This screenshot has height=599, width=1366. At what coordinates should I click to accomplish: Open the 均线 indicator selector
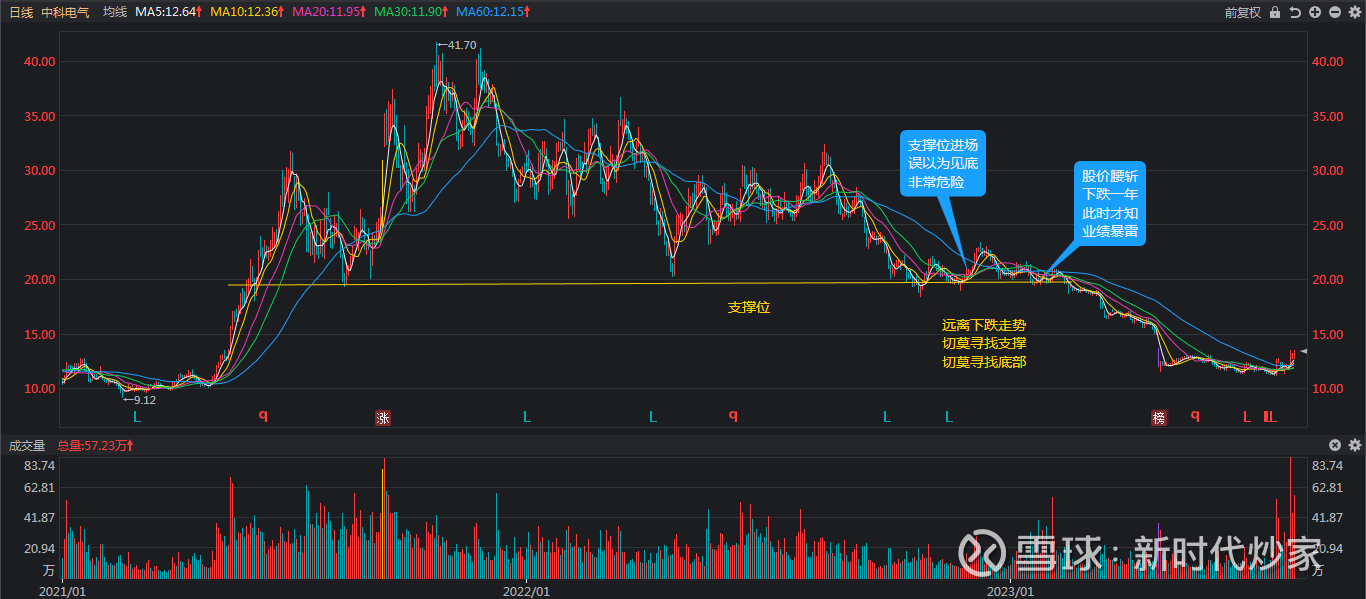point(115,12)
